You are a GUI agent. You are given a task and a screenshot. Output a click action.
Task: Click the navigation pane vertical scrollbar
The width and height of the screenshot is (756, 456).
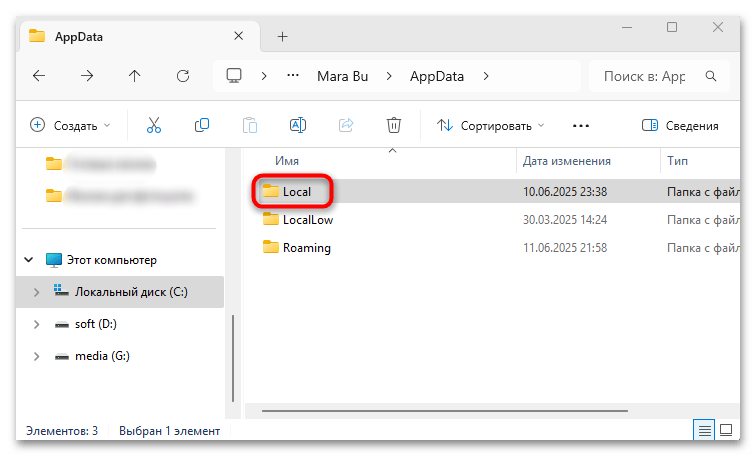(233, 358)
